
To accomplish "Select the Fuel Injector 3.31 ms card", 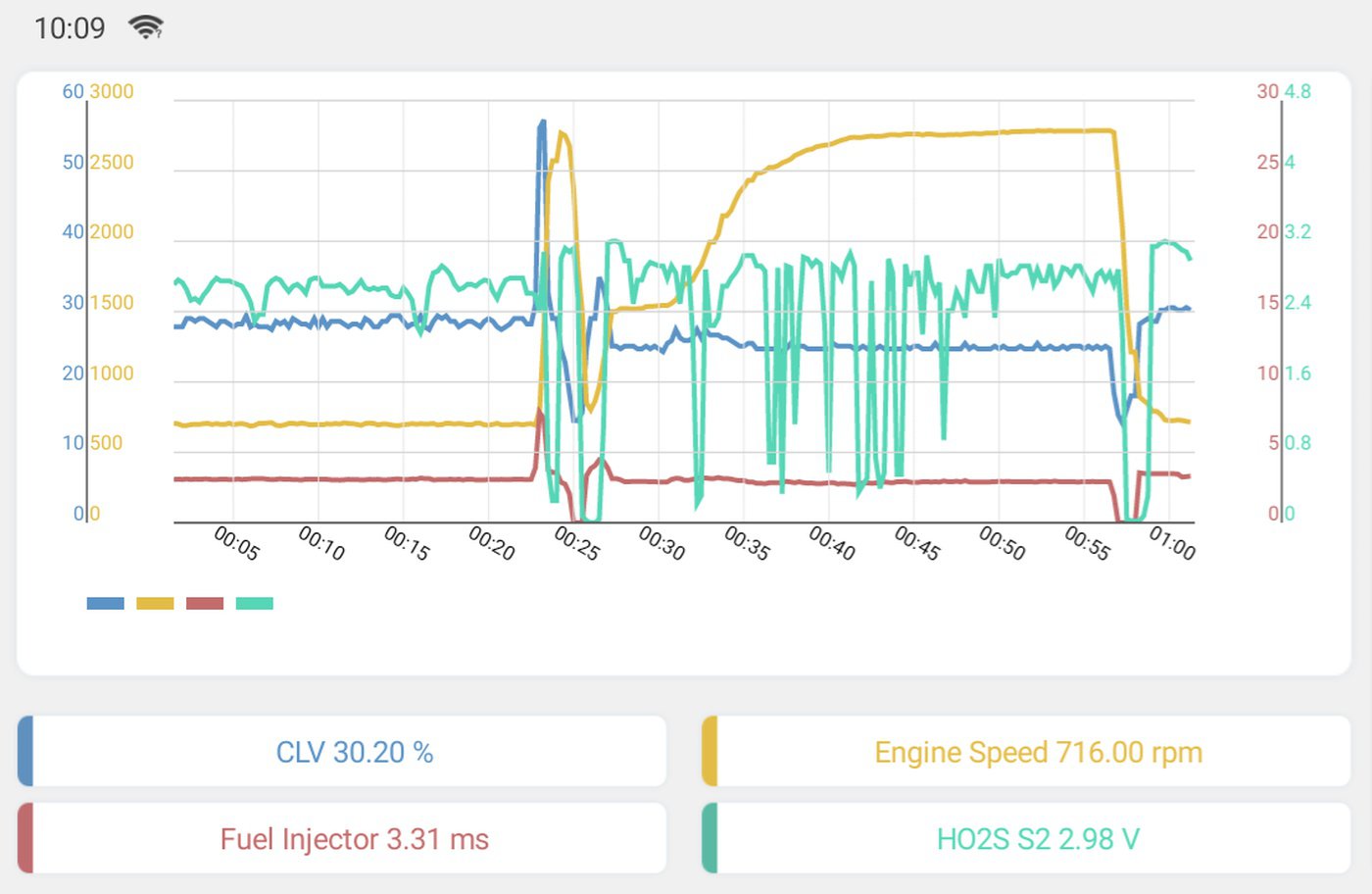I will (342, 838).
